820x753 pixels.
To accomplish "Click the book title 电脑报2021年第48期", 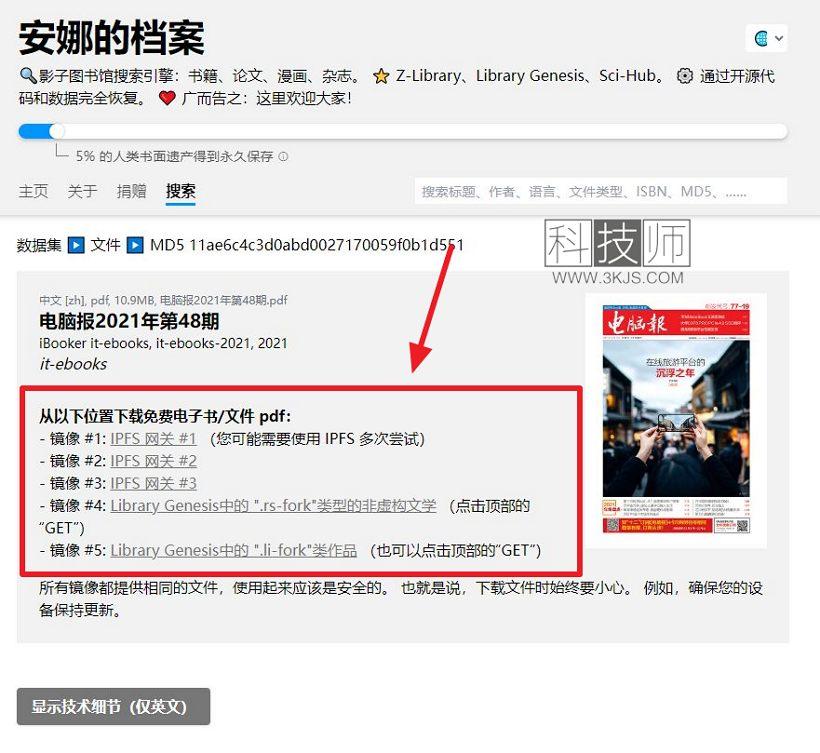I will (129, 321).
